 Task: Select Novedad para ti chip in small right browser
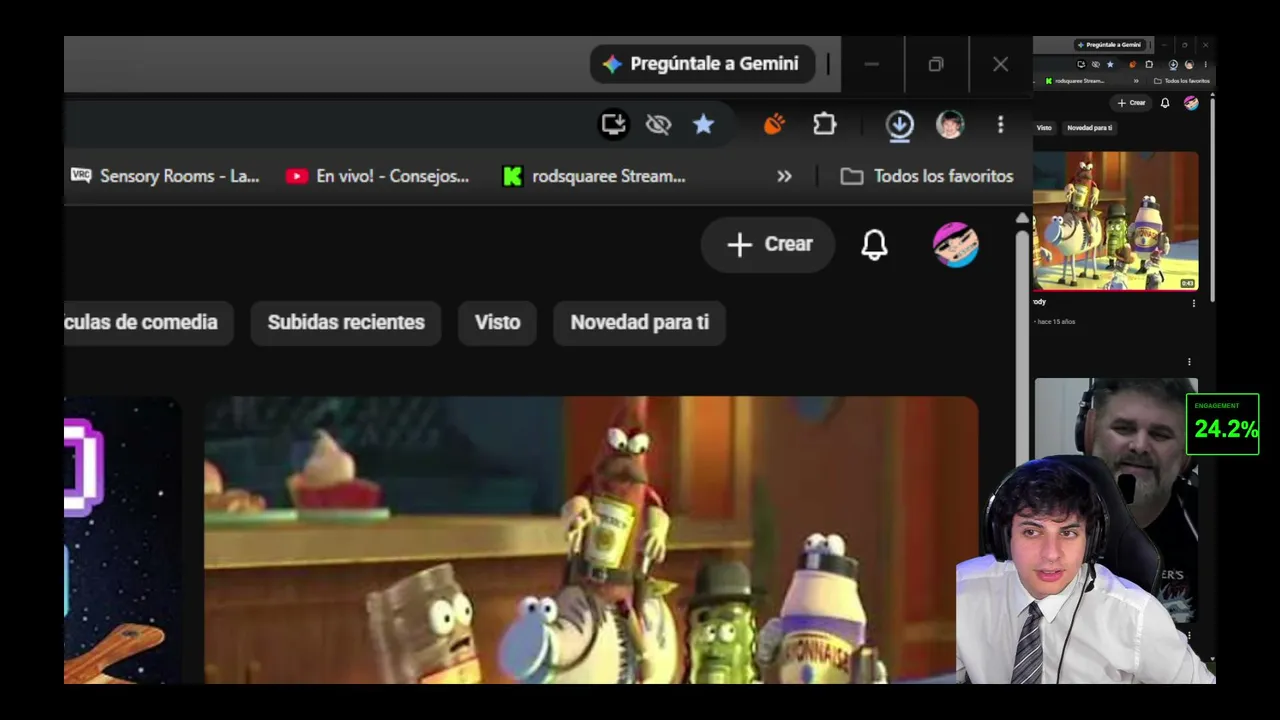click(x=1089, y=128)
